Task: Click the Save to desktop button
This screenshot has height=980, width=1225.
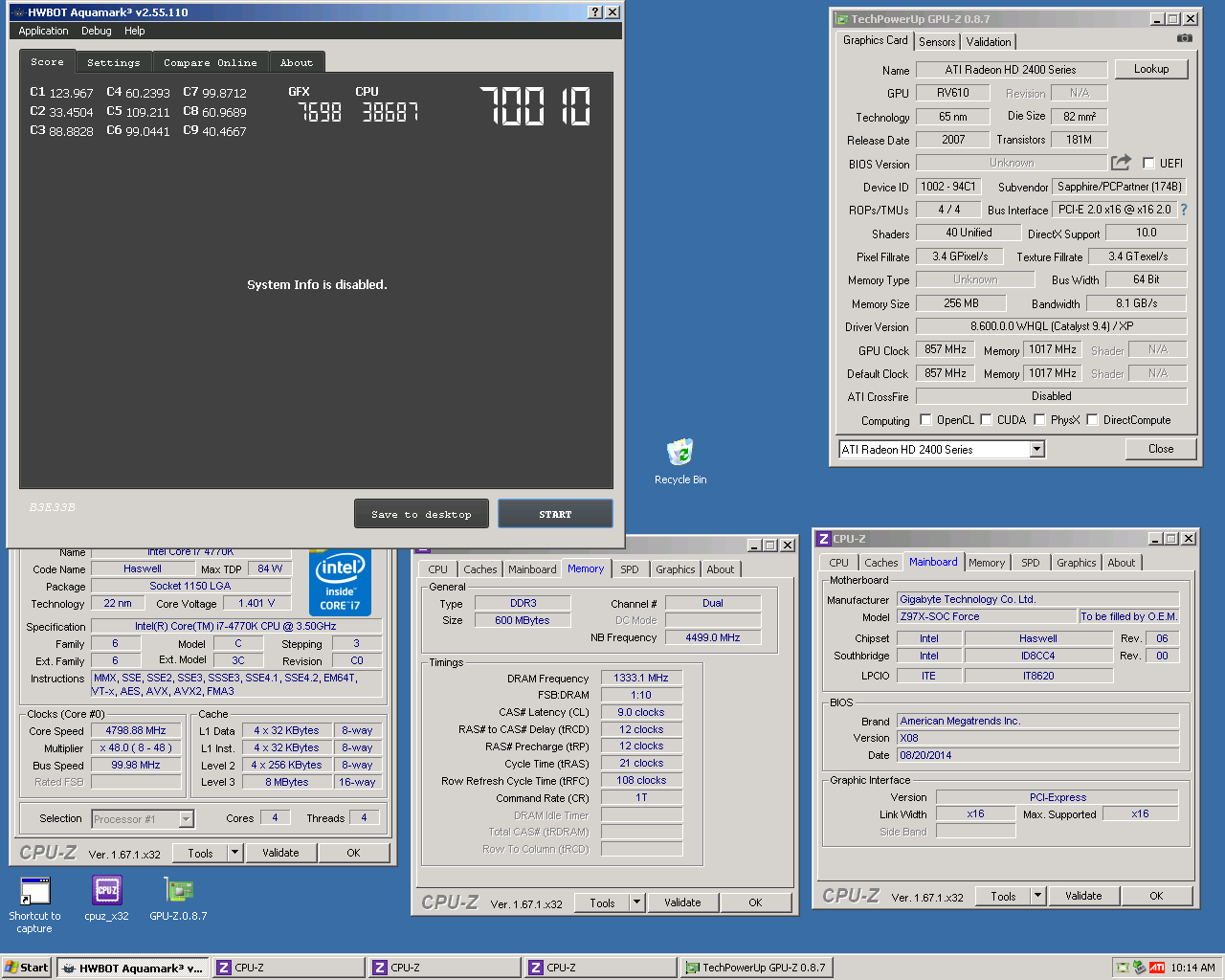Action: [422, 514]
